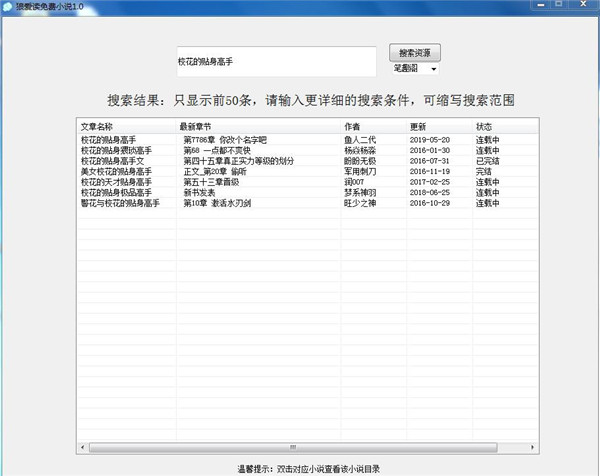
Task: Maximize the novel reader window
Action: (x=559, y=5)
